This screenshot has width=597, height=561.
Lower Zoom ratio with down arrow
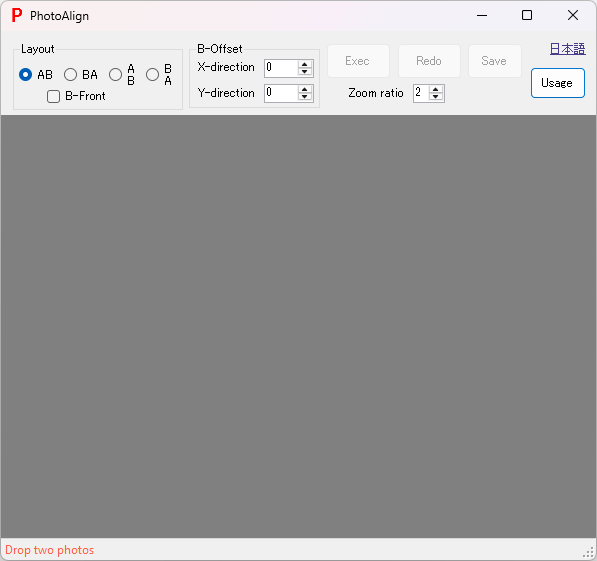point(436,97)
